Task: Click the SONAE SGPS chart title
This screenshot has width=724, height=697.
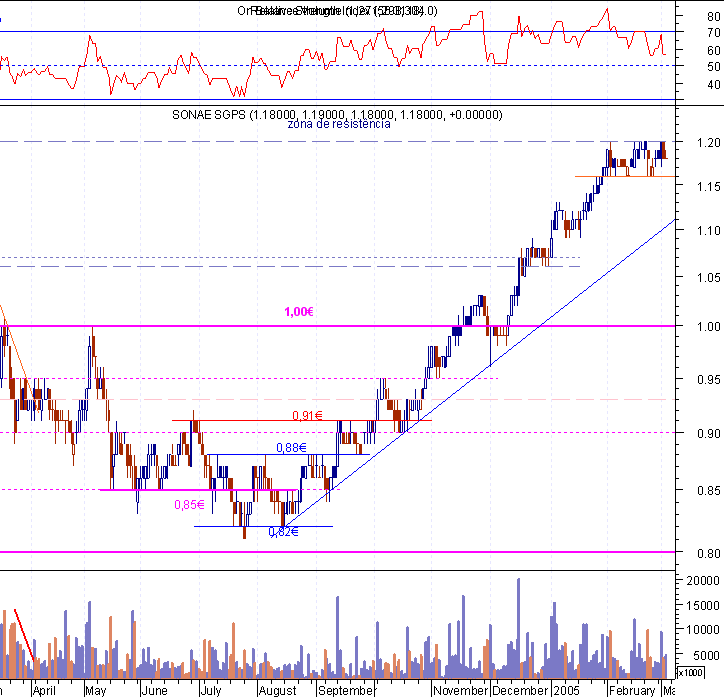Action: 337,114
